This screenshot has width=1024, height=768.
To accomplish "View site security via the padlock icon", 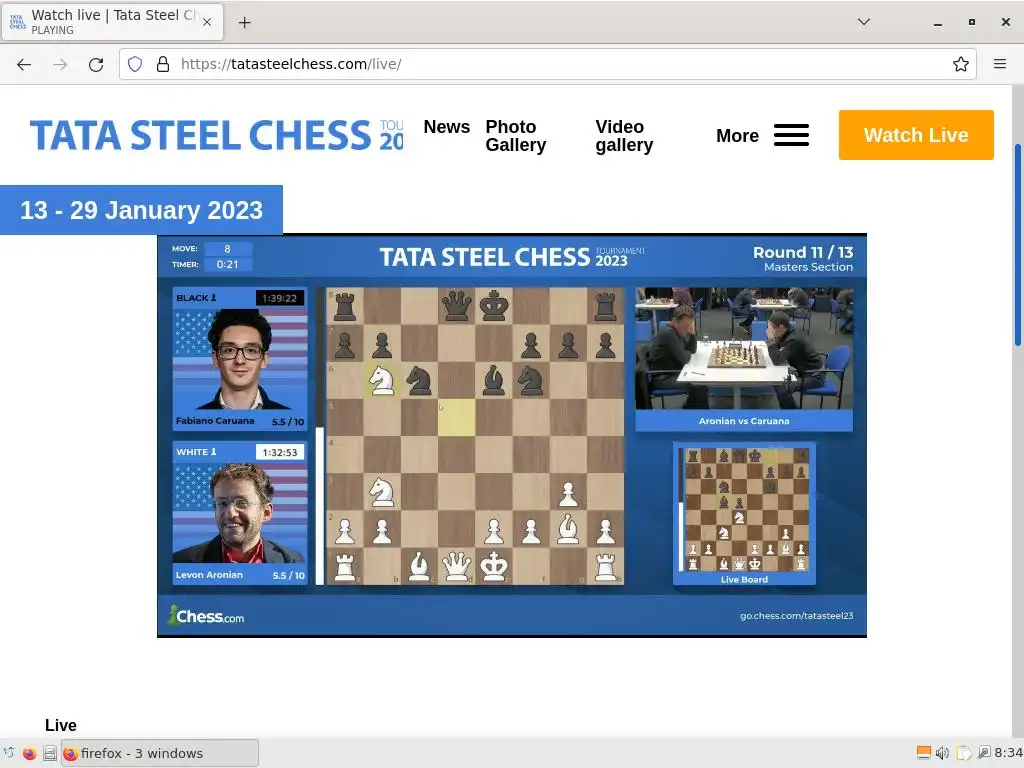I will [163, 64].
